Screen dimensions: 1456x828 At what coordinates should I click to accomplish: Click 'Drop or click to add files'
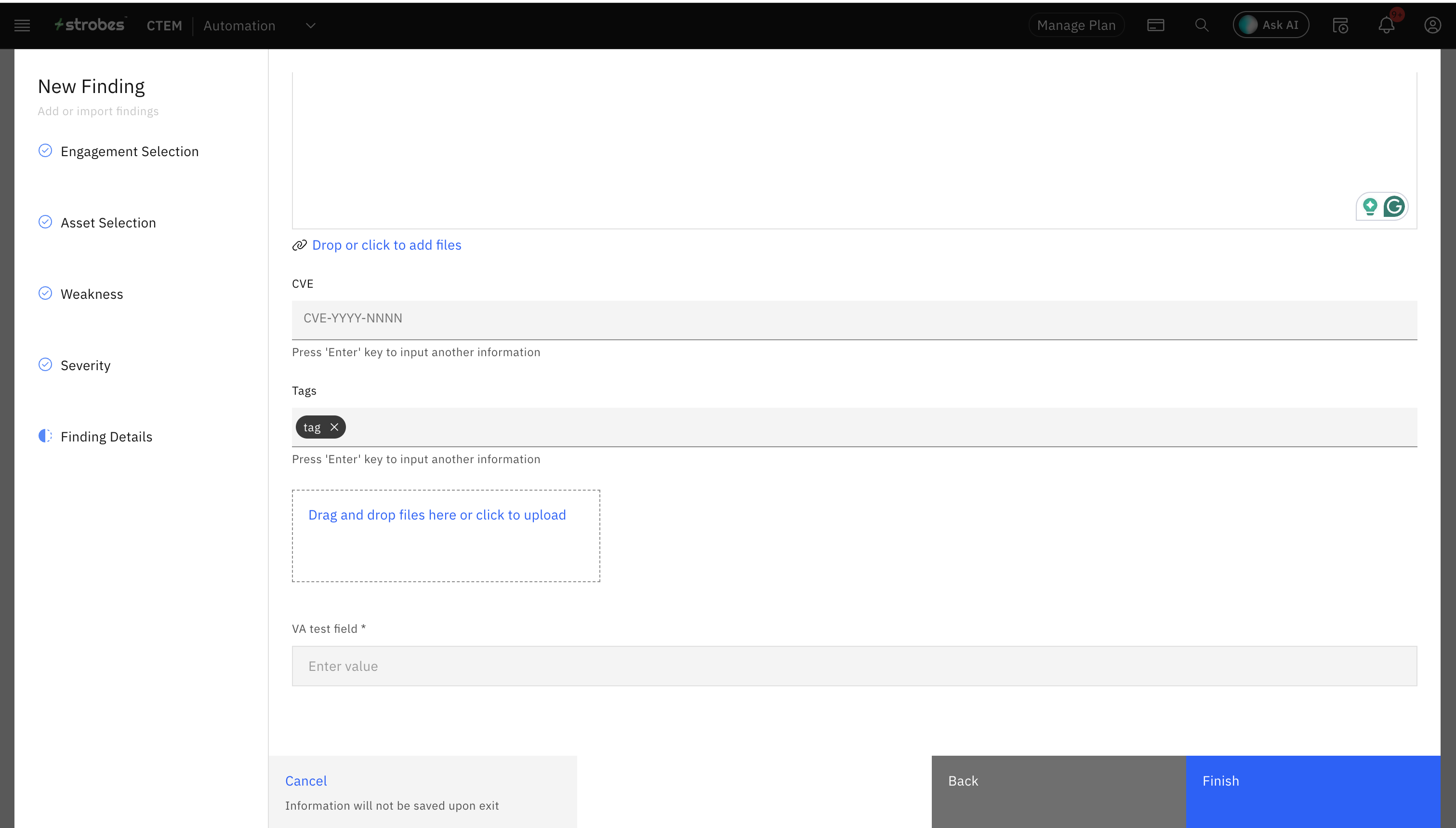(x=386, y=245)
